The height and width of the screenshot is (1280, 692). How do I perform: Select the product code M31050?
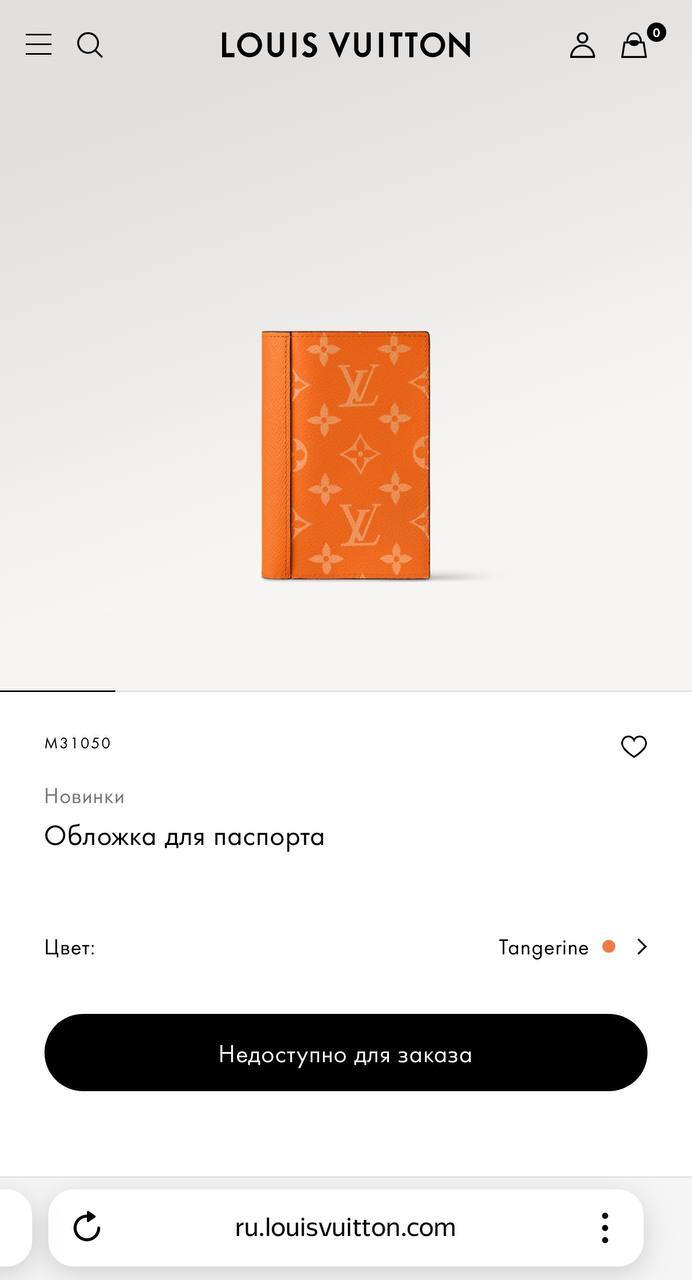(78, 743)
